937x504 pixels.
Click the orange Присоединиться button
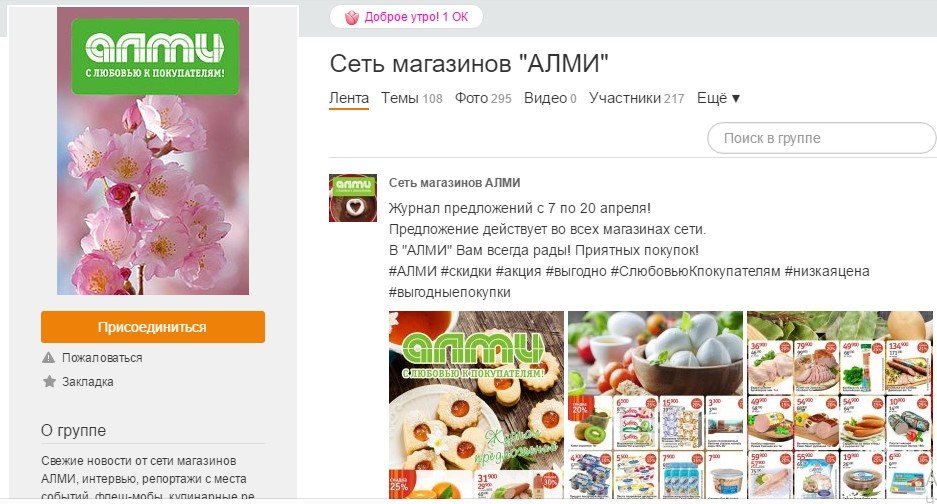pos(153,327)
